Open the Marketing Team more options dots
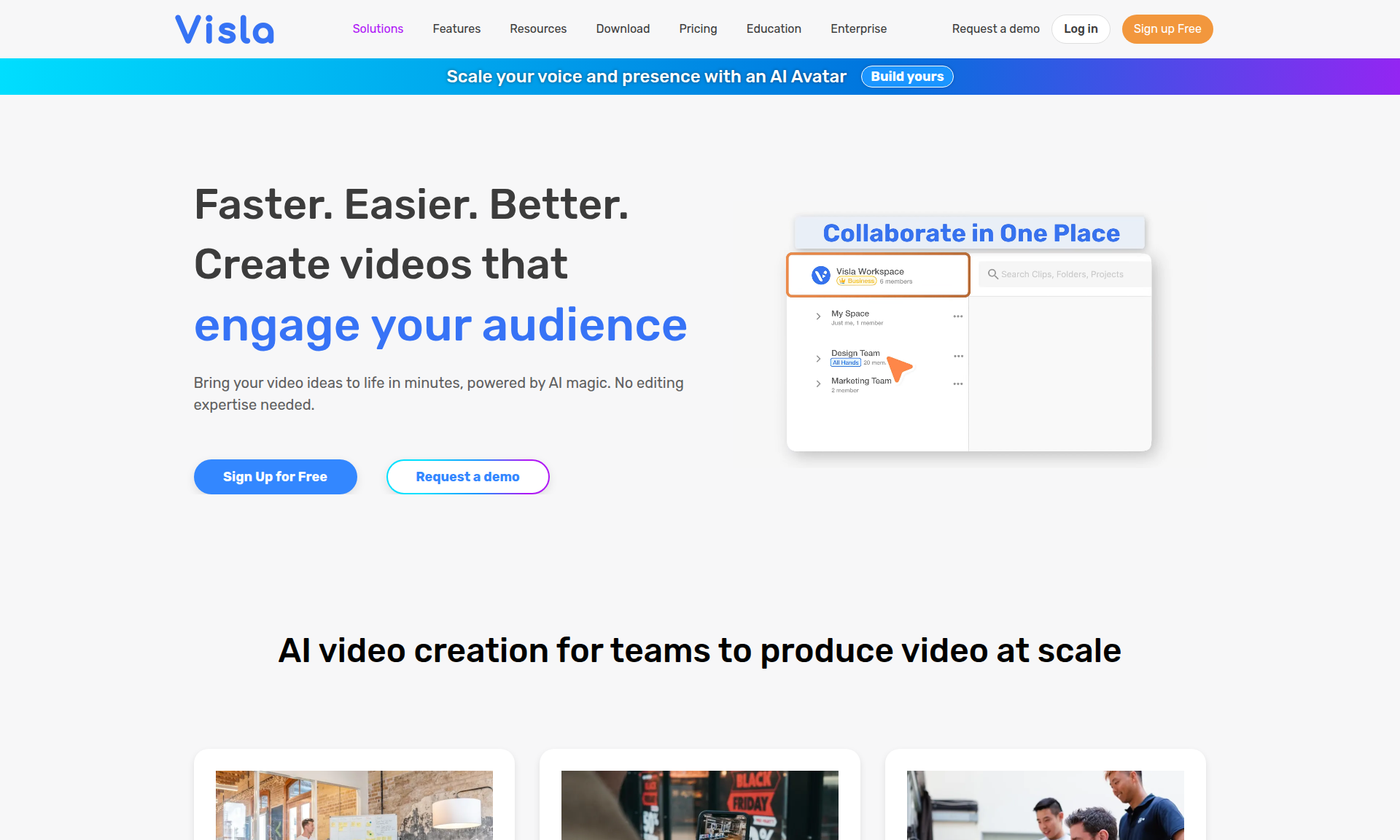The image size is (1400, 840). [958, 384]
